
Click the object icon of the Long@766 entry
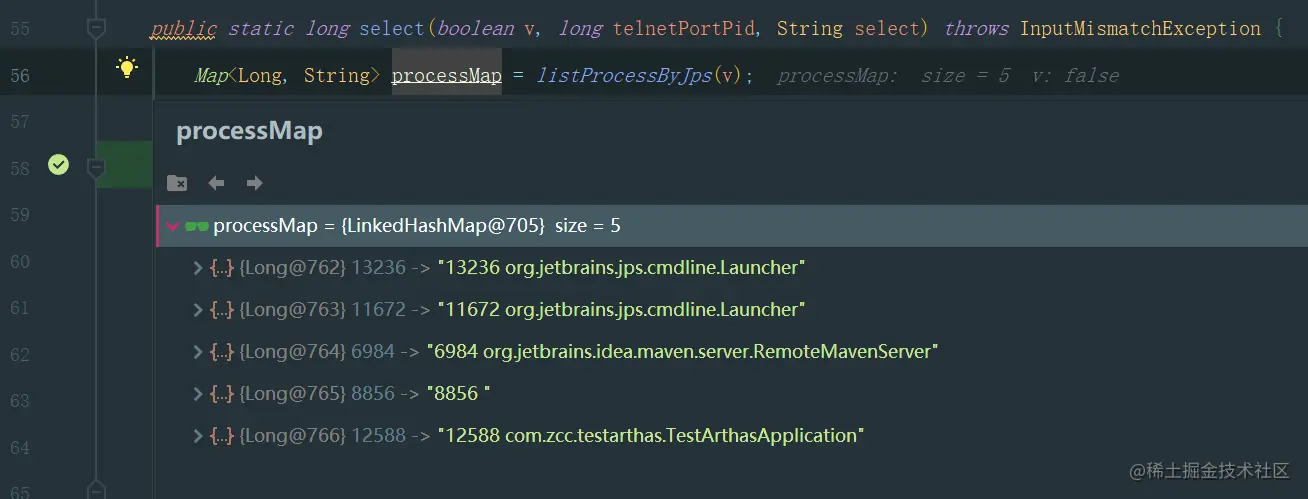point(222,436)
